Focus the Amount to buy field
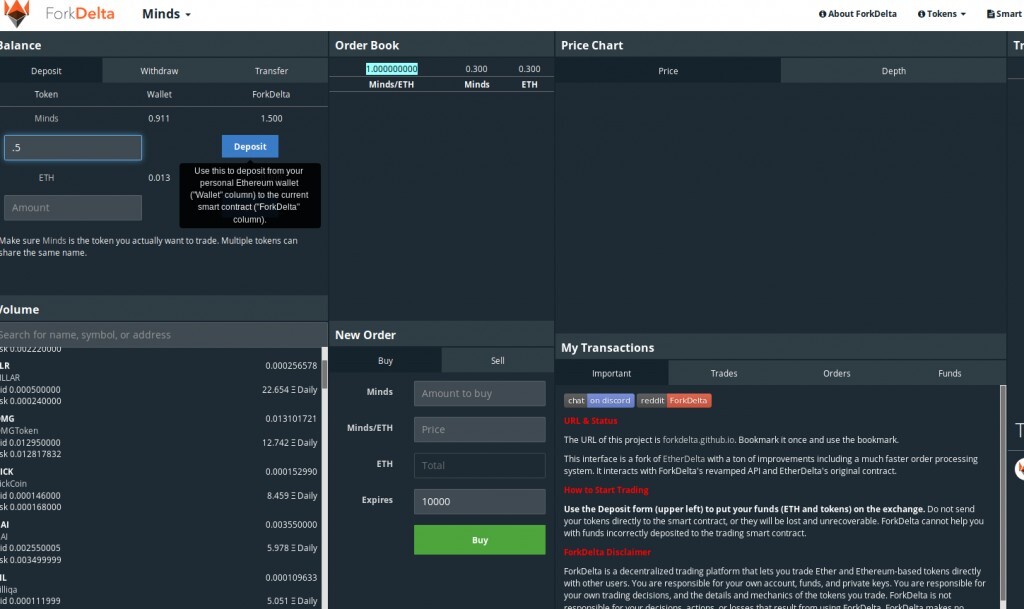Screen dimensions: 1024x609 click(479, 394)
